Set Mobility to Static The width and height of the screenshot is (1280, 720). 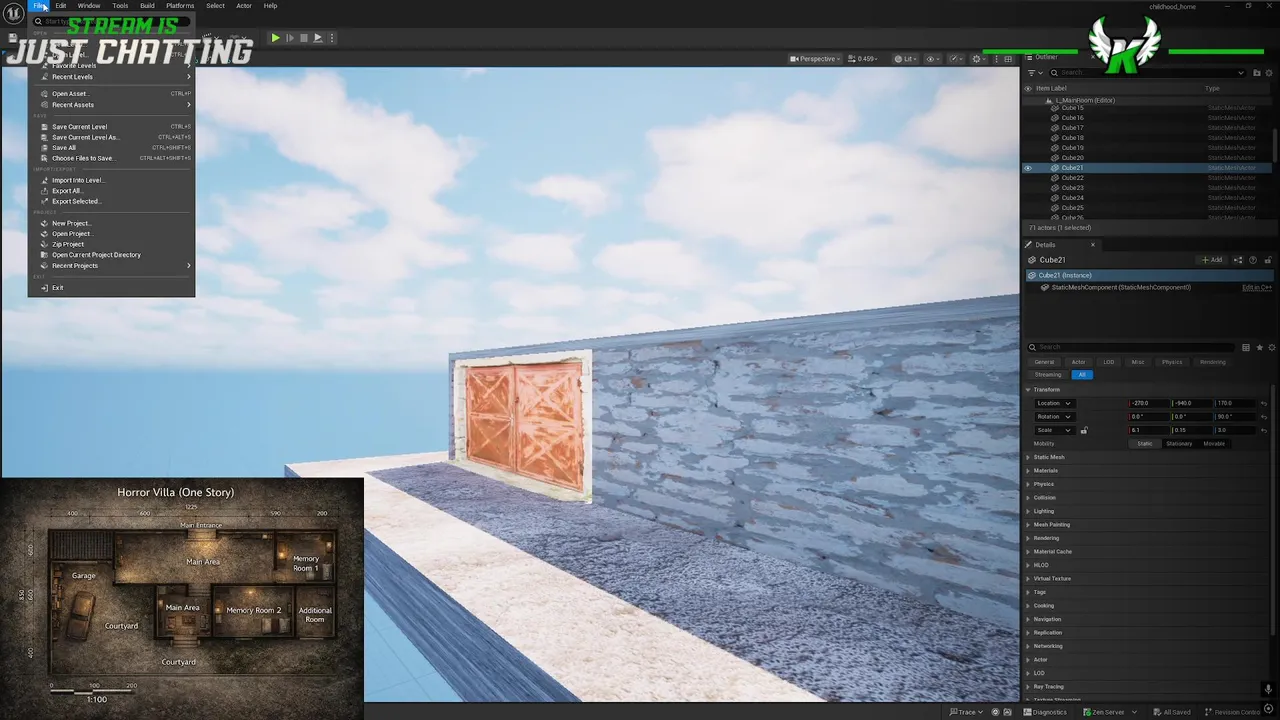(x=1145, y=444)
